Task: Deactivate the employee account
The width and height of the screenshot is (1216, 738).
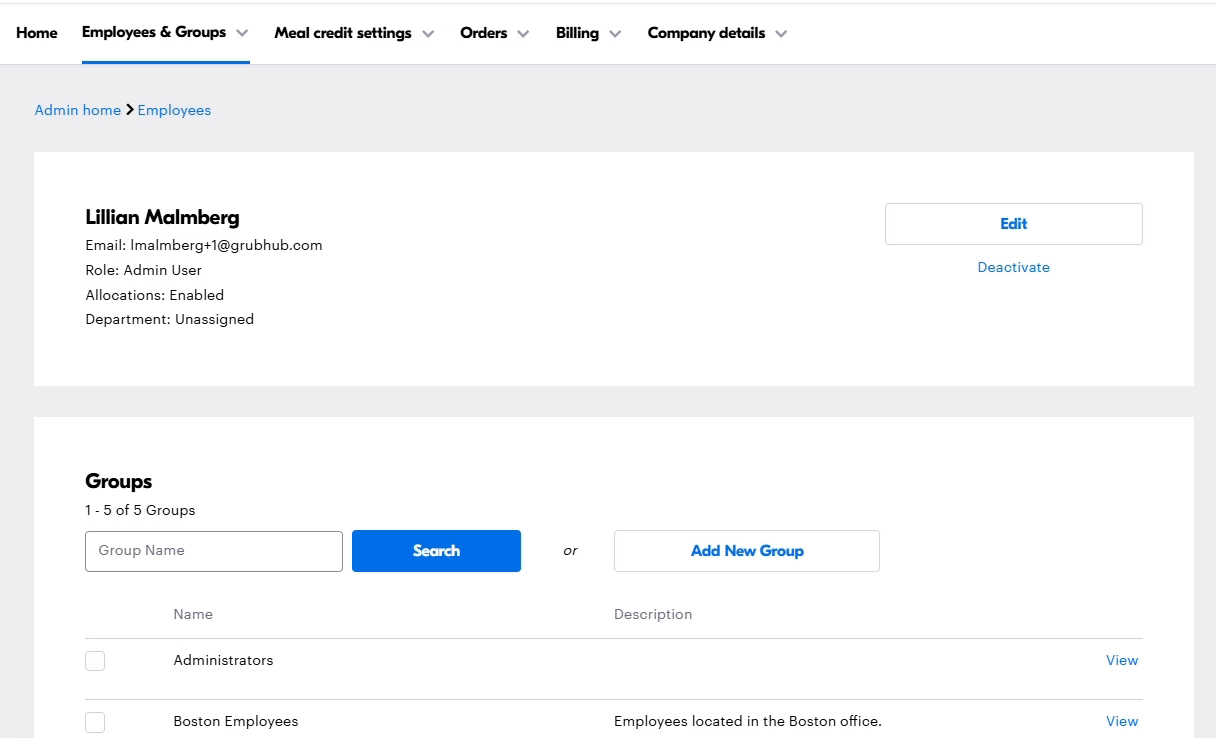Action: click(1013, 267)
